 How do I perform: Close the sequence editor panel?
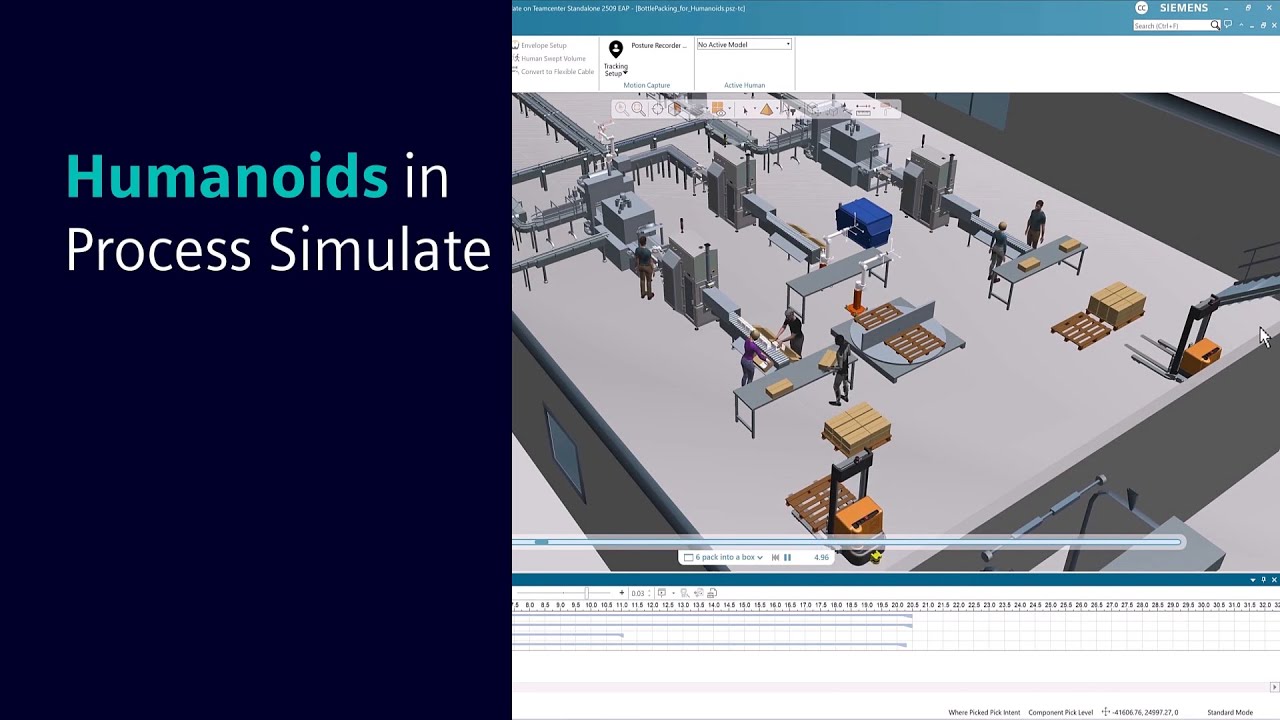coord(1274,580)
